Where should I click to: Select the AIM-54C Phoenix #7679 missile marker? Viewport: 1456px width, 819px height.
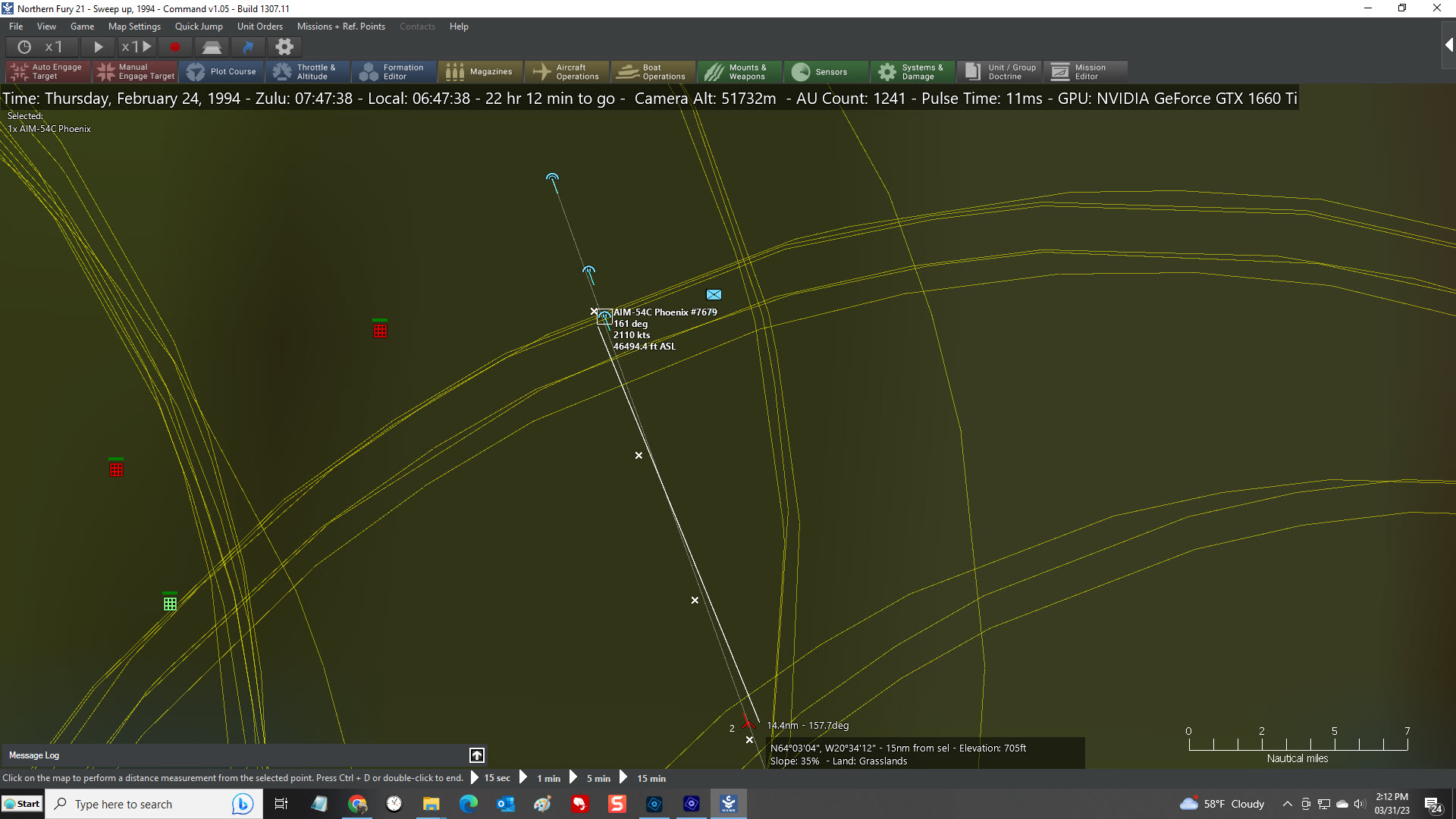coord(604,317)
